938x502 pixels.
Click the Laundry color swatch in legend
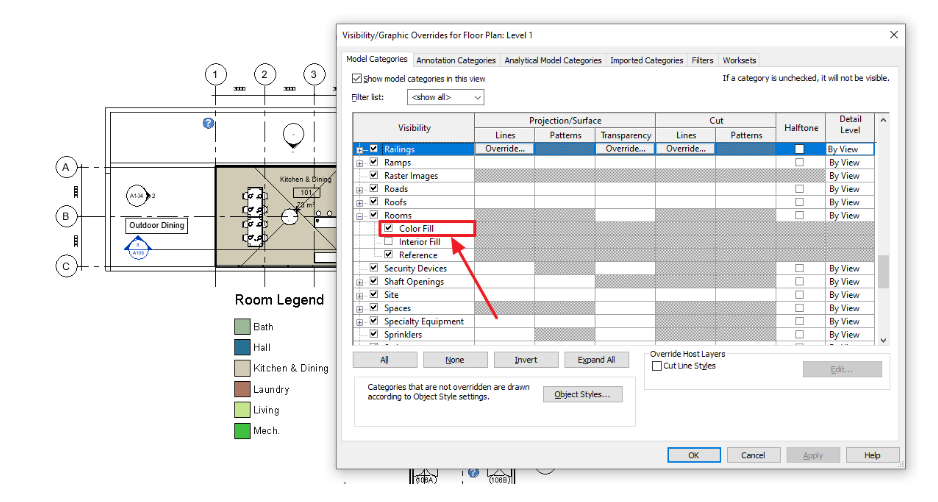(242, 389)
